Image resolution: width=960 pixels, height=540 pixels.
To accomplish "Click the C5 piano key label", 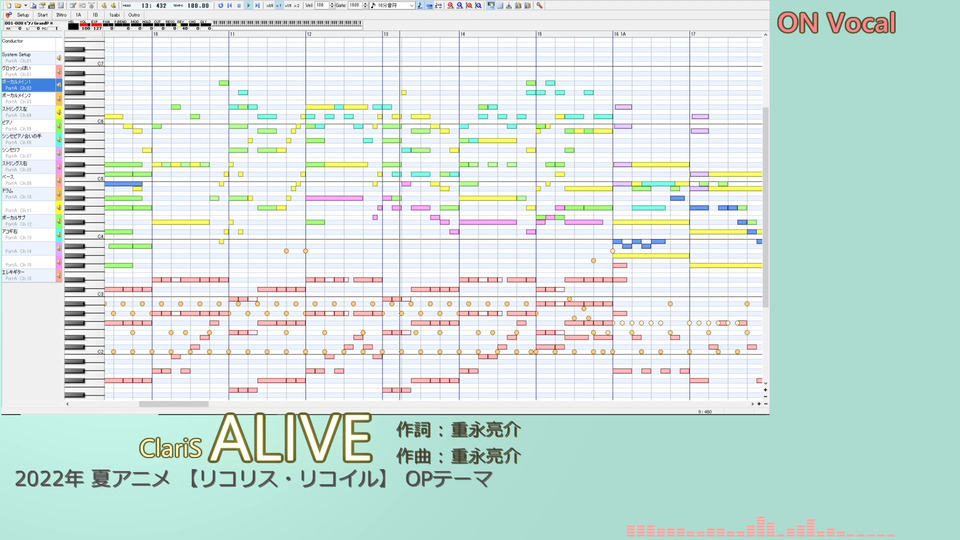I will 100,179.
